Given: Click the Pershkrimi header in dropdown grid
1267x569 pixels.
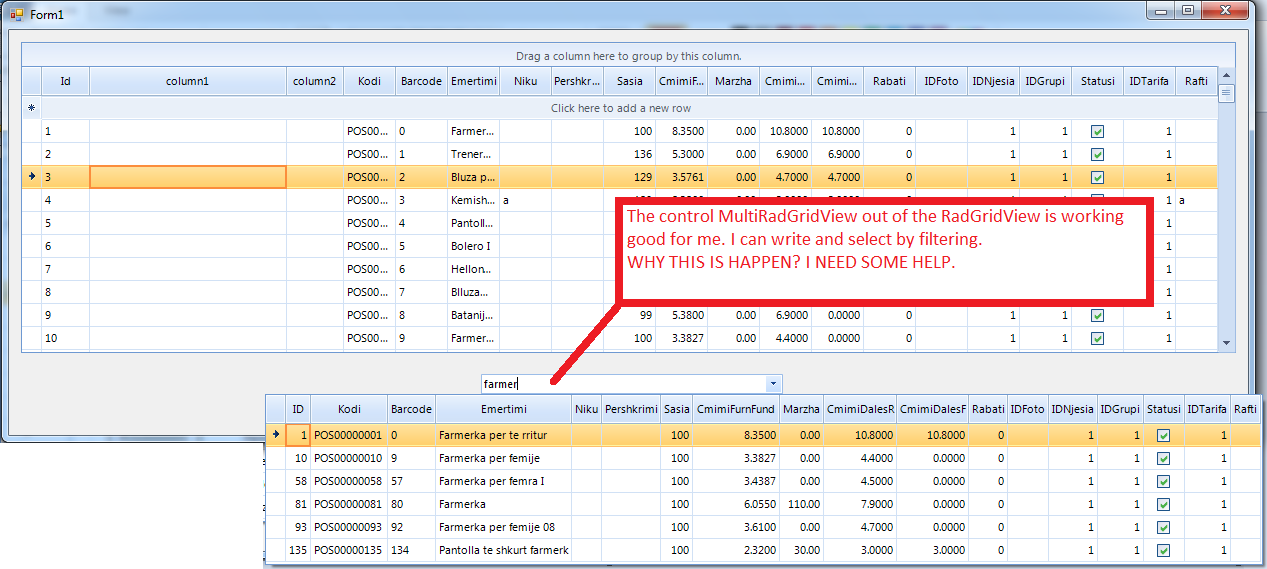Looking at the screenshot, I should [631, 409].
